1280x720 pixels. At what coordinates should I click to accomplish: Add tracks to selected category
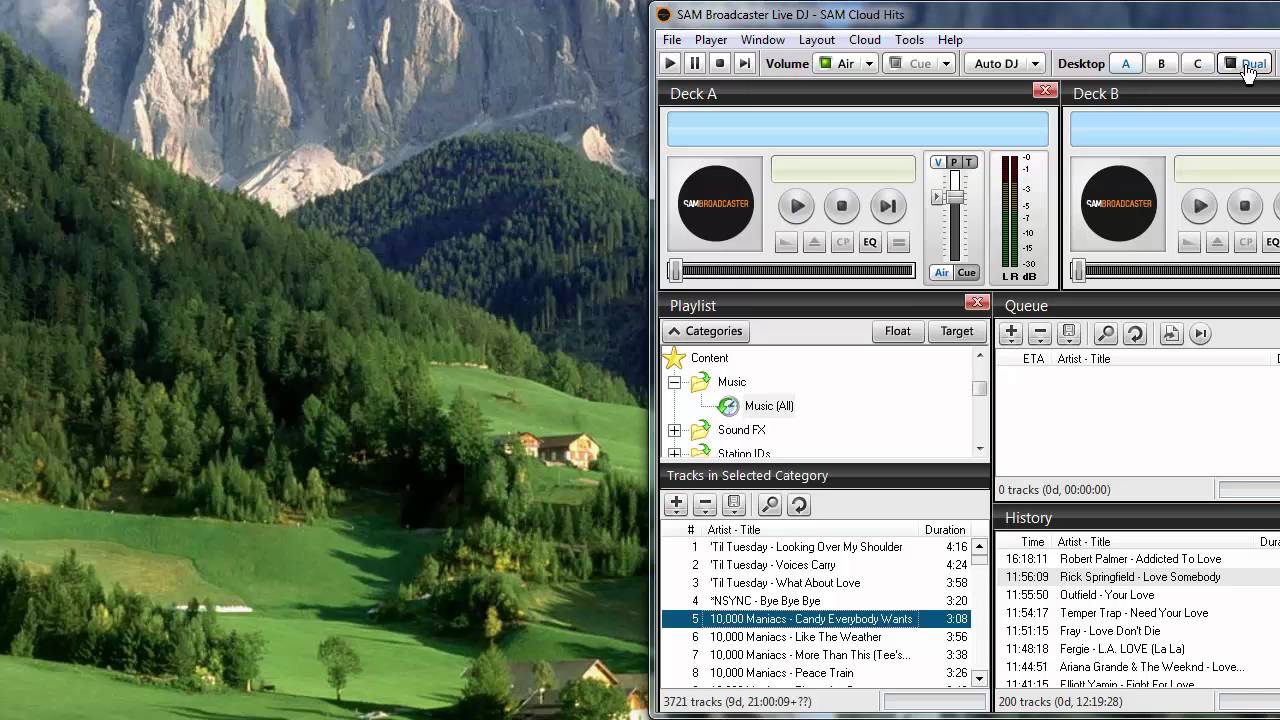point(676,505)
